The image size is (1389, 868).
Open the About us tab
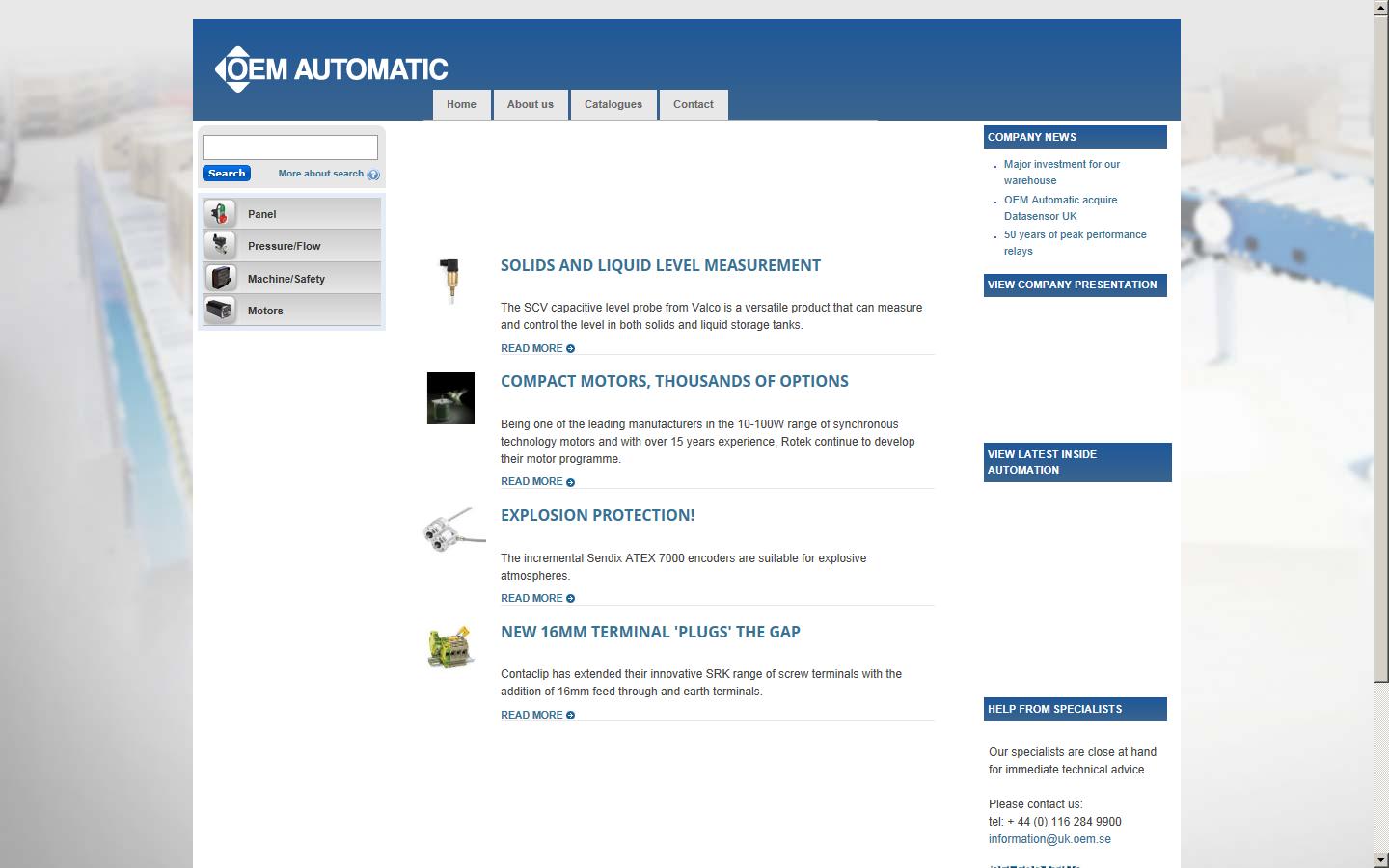pyautogui.click(x=531, y=104)
